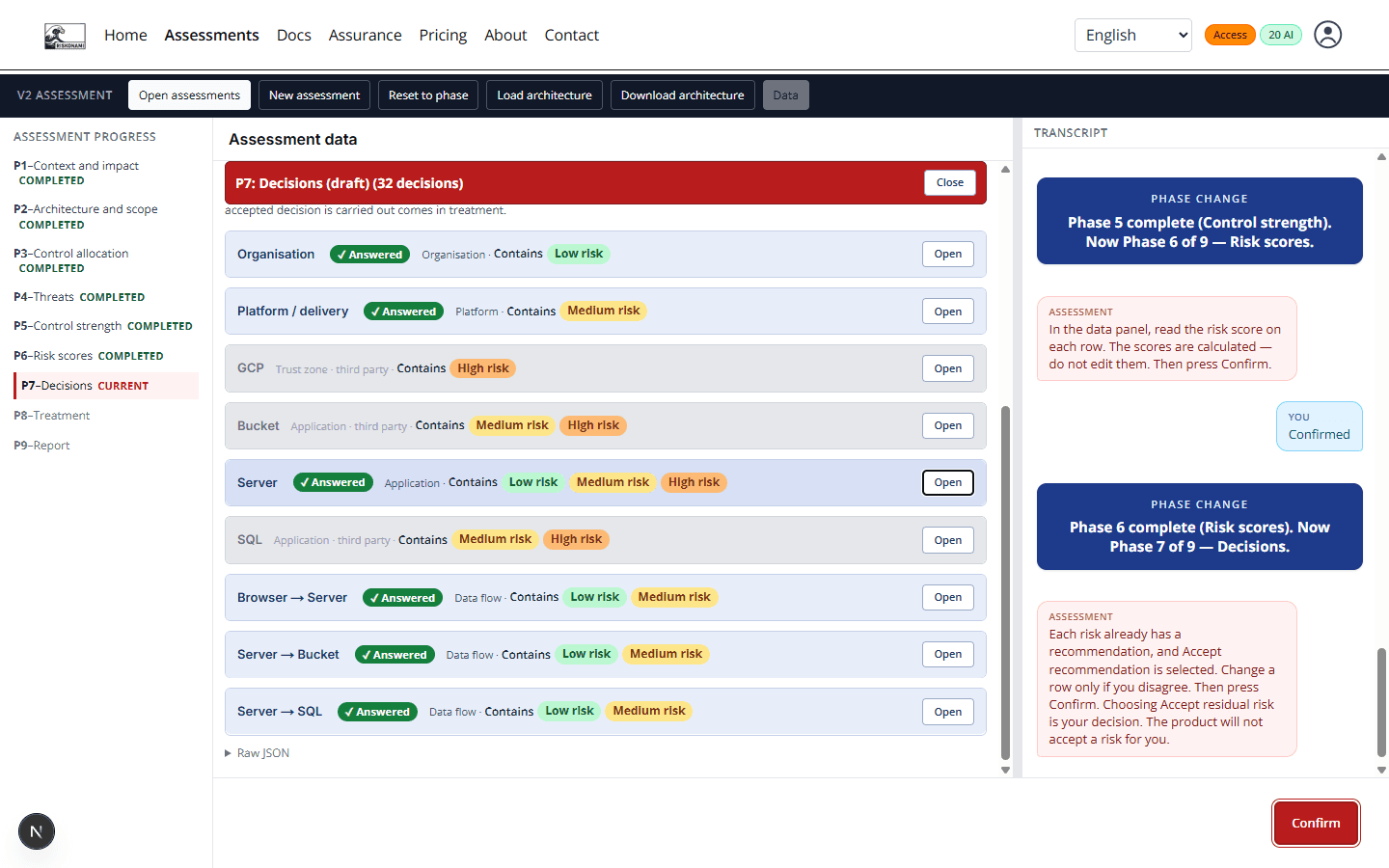Click the Riskonami logo icon
The image size is (1389, 868).
65,36
